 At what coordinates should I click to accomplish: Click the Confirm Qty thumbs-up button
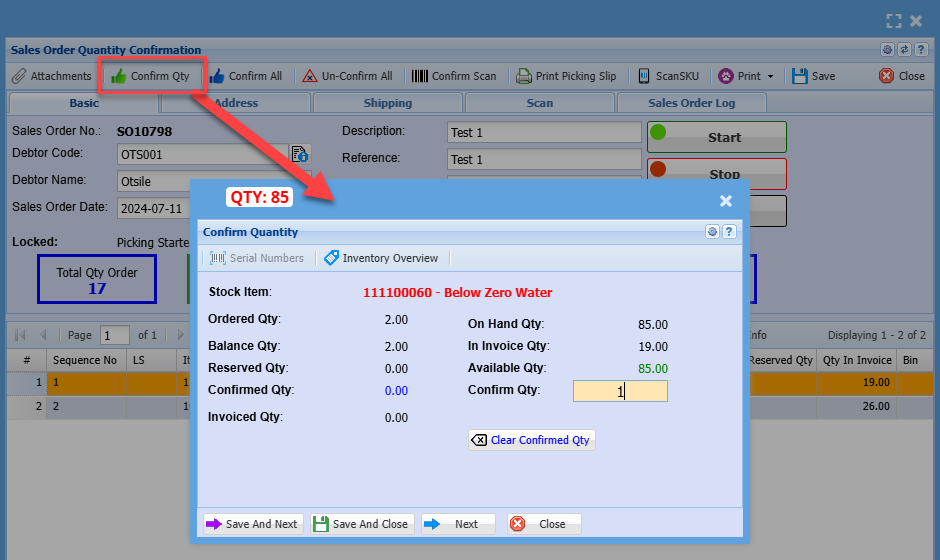150,76
